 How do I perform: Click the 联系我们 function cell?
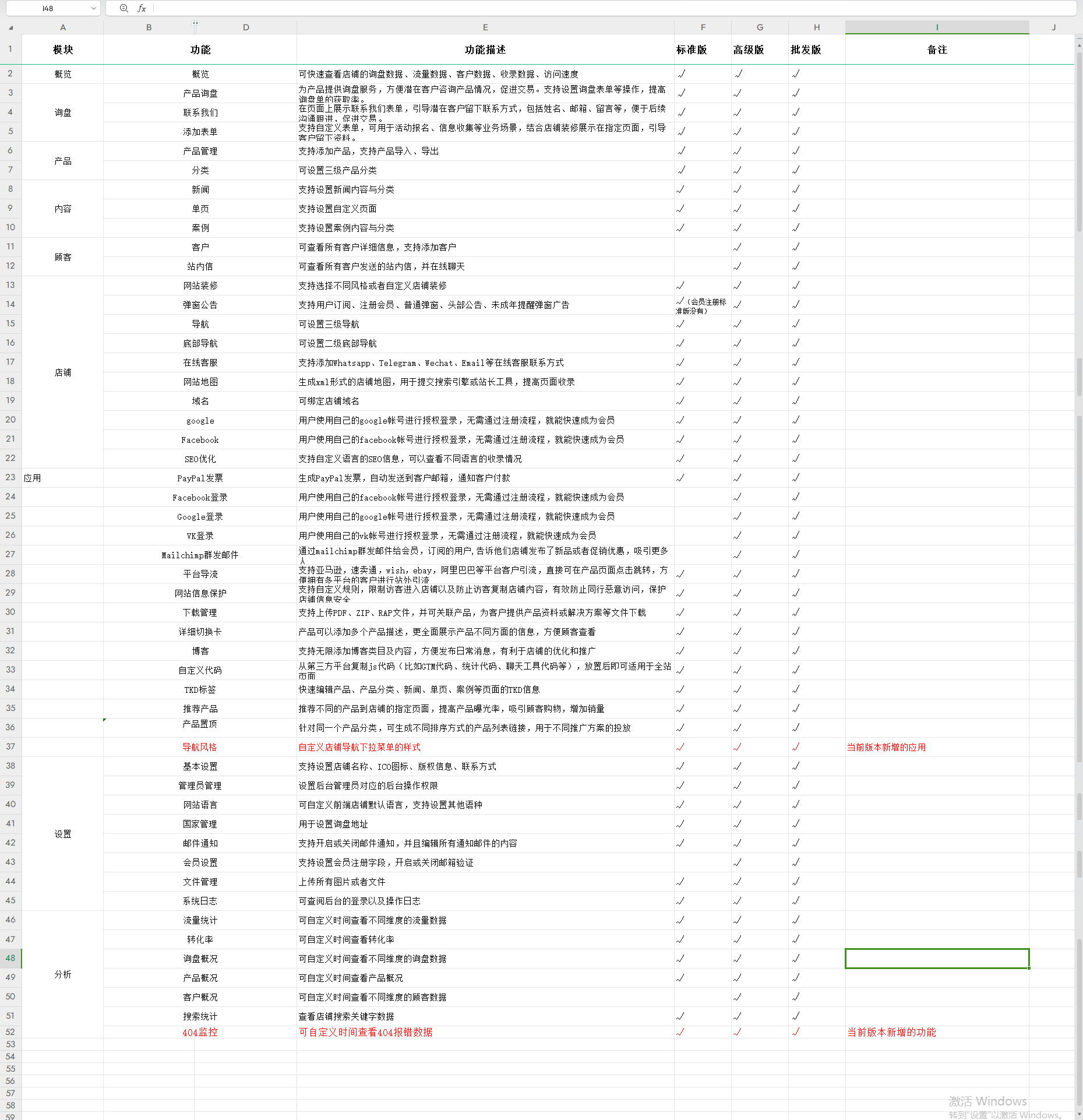point(200,112)
